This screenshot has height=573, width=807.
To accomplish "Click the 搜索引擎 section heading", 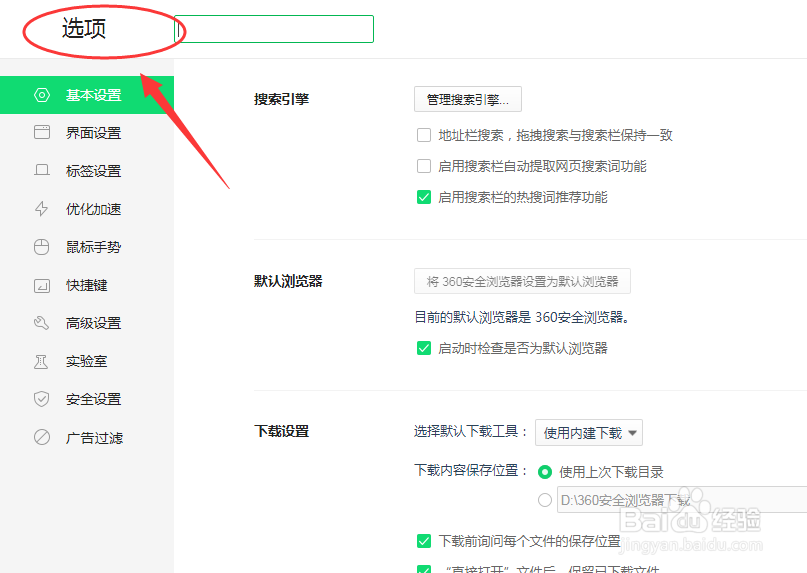I will pyautogui.click(x=282, y=99).
